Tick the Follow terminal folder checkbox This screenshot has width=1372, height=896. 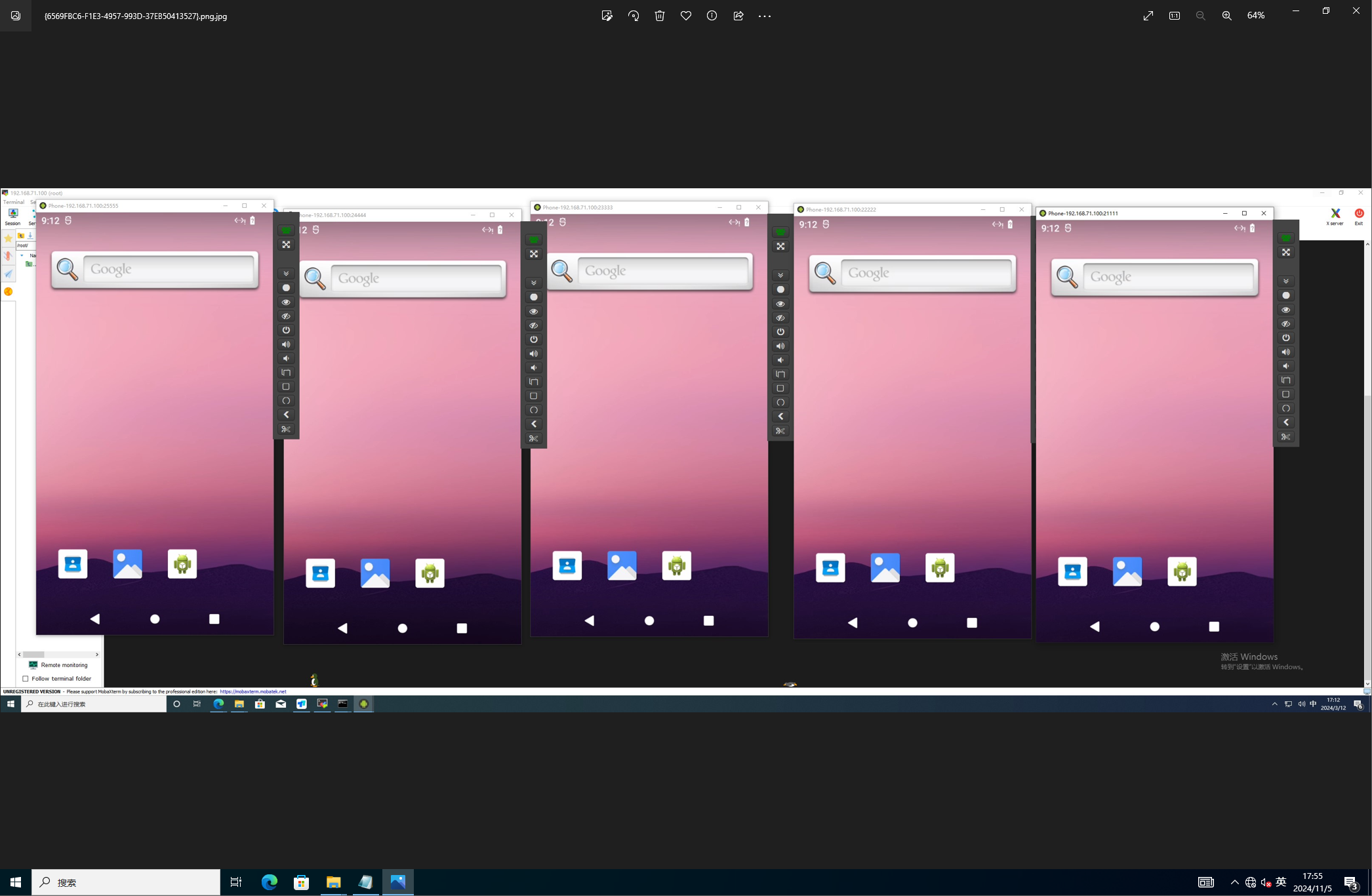[26, 679]
